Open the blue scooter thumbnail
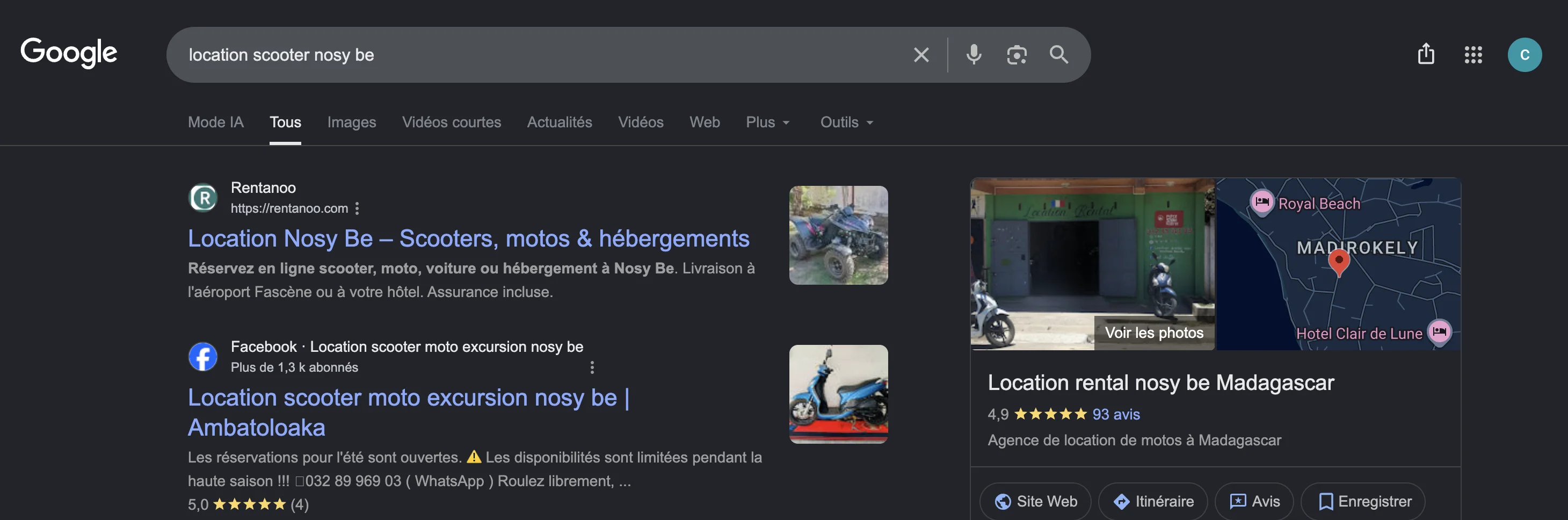This screenshot has width=1568, height=520. click(x=838, y=394)
